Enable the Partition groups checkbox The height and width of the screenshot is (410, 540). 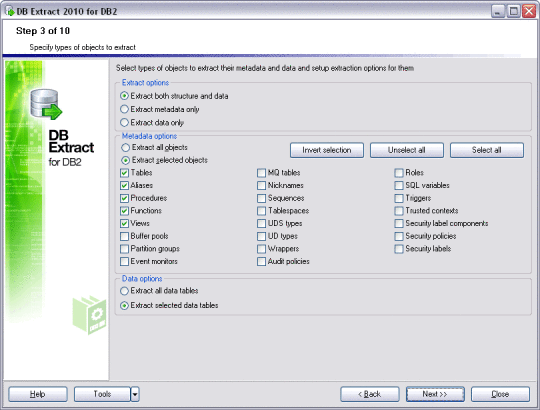[x=124, y=249]
